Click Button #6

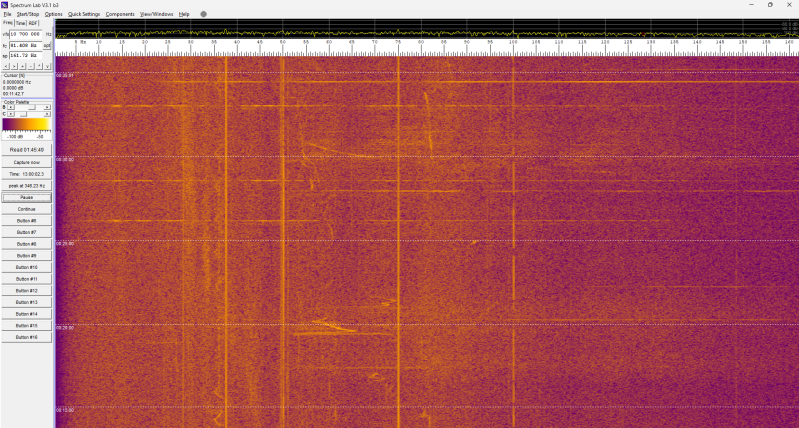tap(26, 221)
